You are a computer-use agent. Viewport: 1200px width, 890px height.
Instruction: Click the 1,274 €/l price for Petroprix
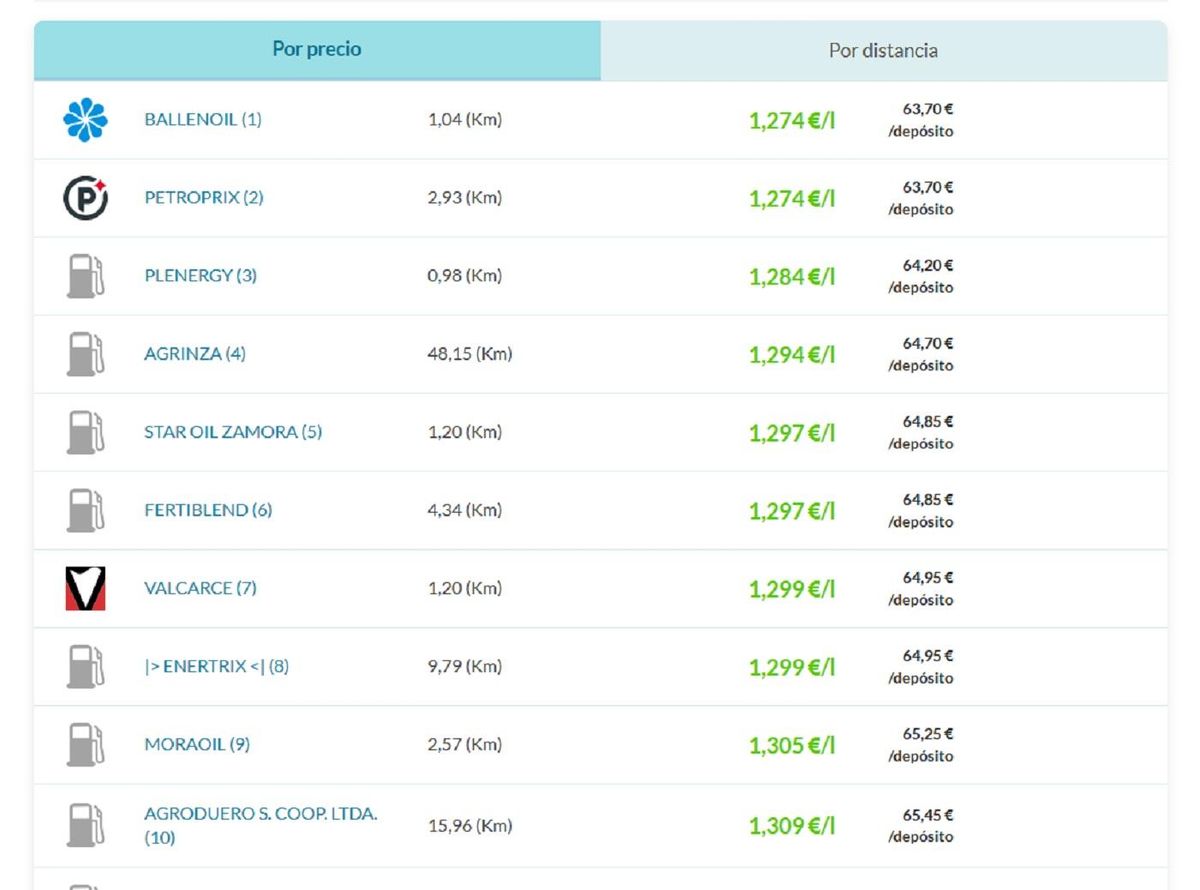[792, 199]
